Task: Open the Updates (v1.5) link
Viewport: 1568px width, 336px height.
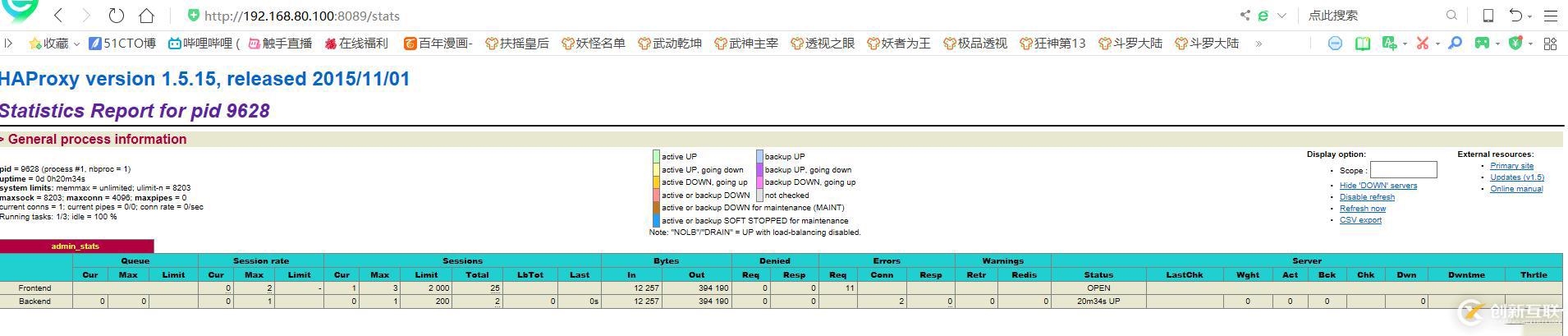Action: click(1517, 177)
